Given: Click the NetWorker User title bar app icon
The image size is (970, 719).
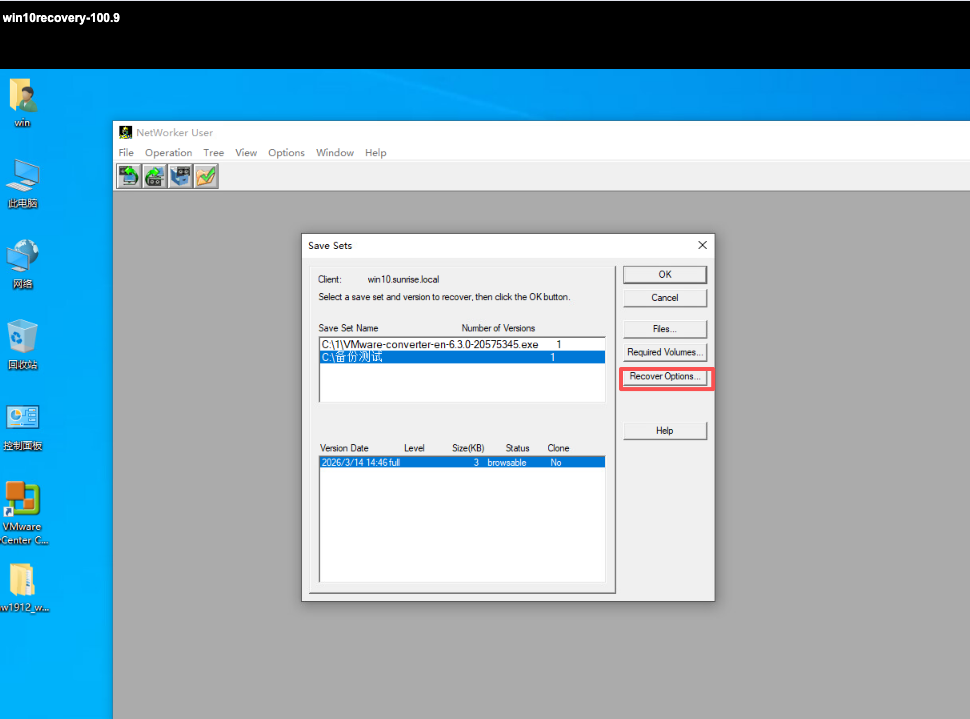Looking at the screenshot, I should tap(126, 132).
